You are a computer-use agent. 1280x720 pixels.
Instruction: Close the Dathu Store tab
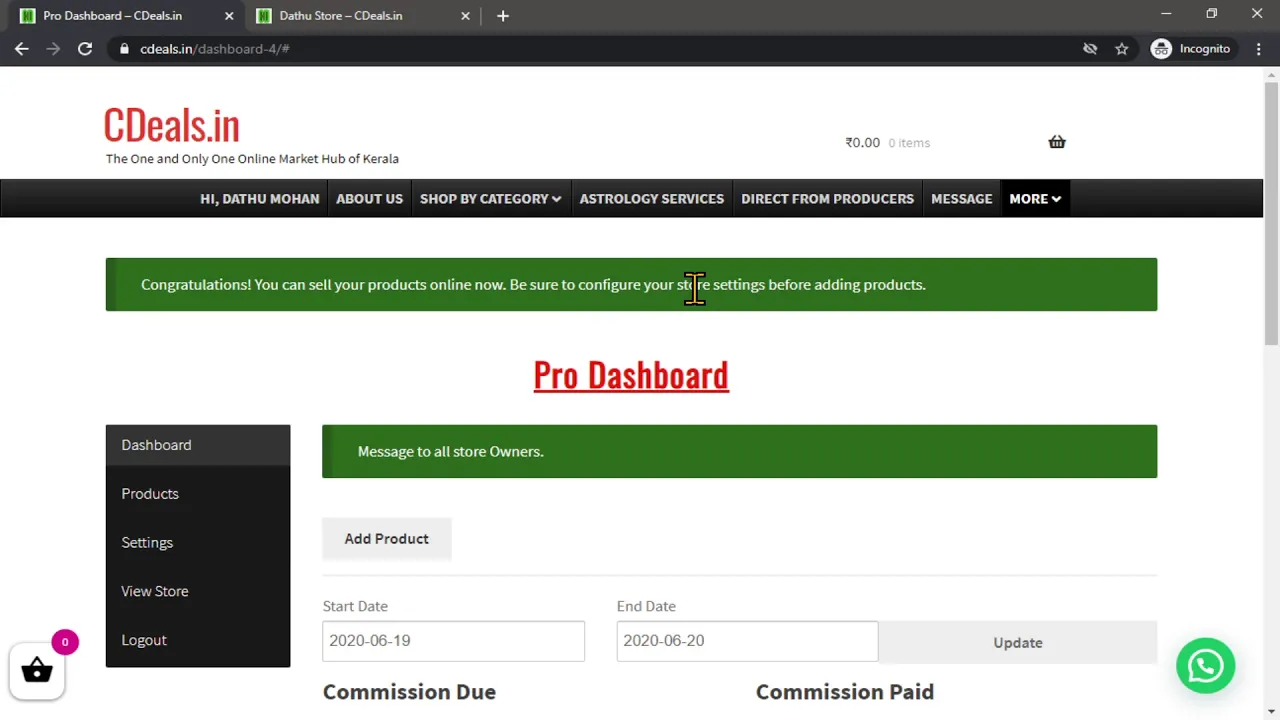(x=465, y=16)
